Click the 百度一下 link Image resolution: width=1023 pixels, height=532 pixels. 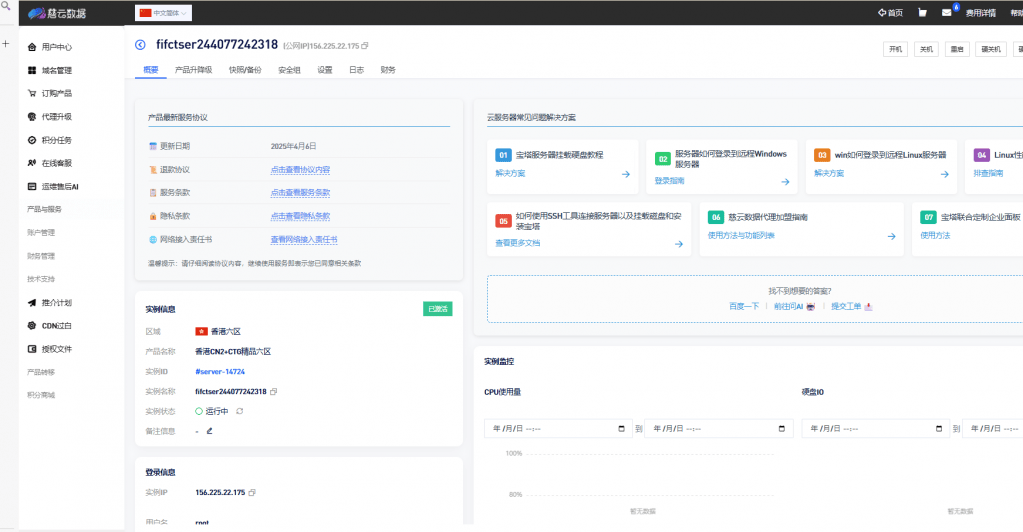coord(744,306)
